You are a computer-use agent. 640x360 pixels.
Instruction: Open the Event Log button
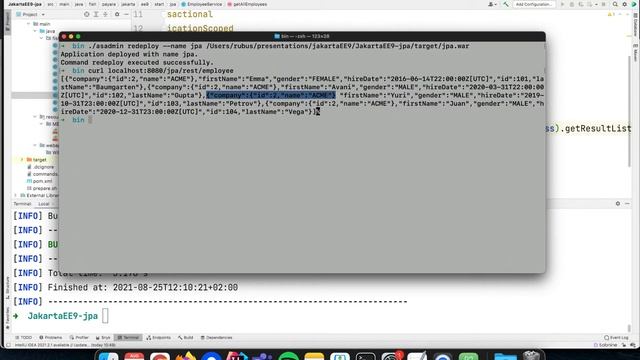pos(616,338)
